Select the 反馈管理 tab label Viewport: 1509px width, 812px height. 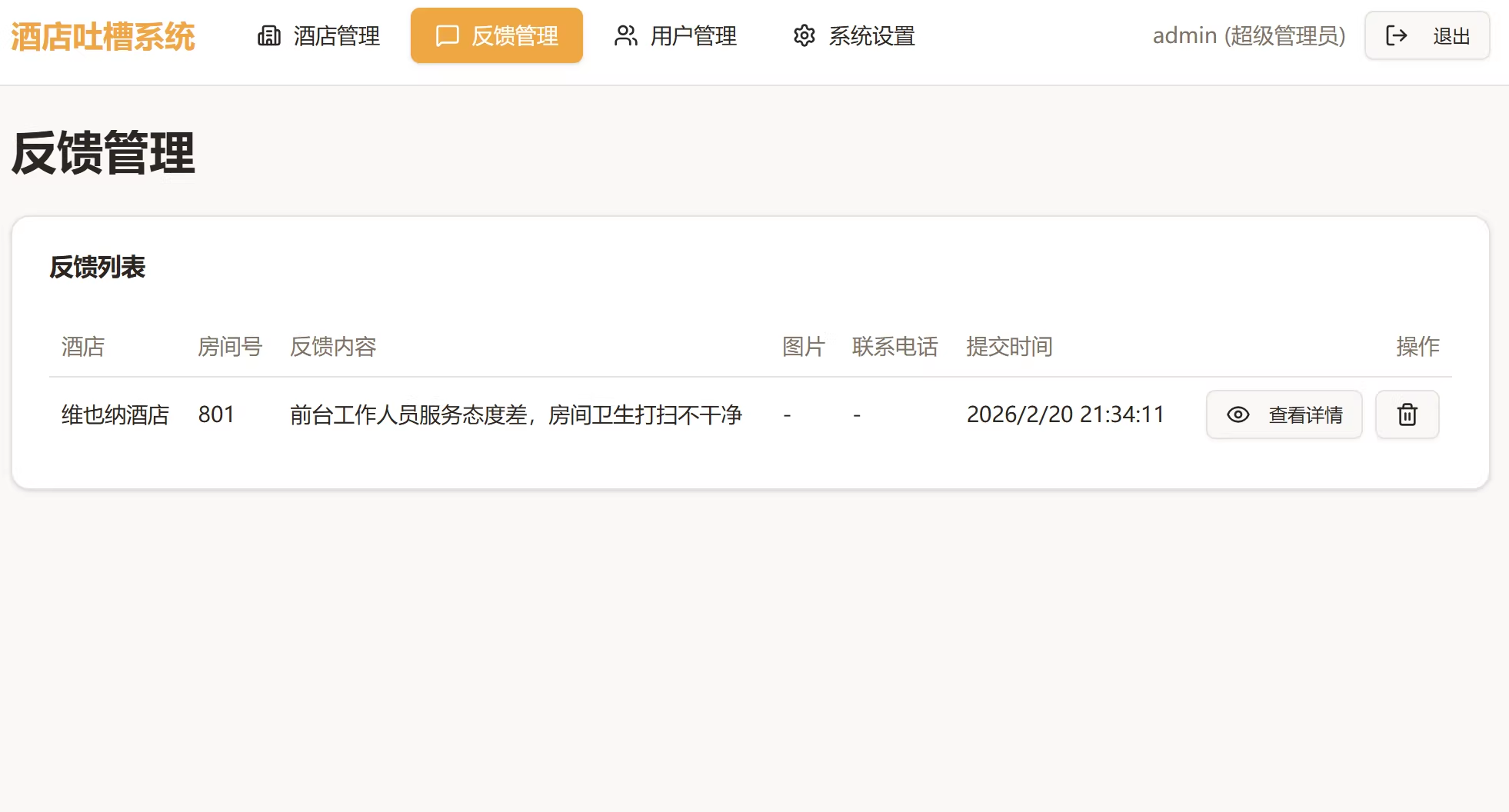point(515,36)
